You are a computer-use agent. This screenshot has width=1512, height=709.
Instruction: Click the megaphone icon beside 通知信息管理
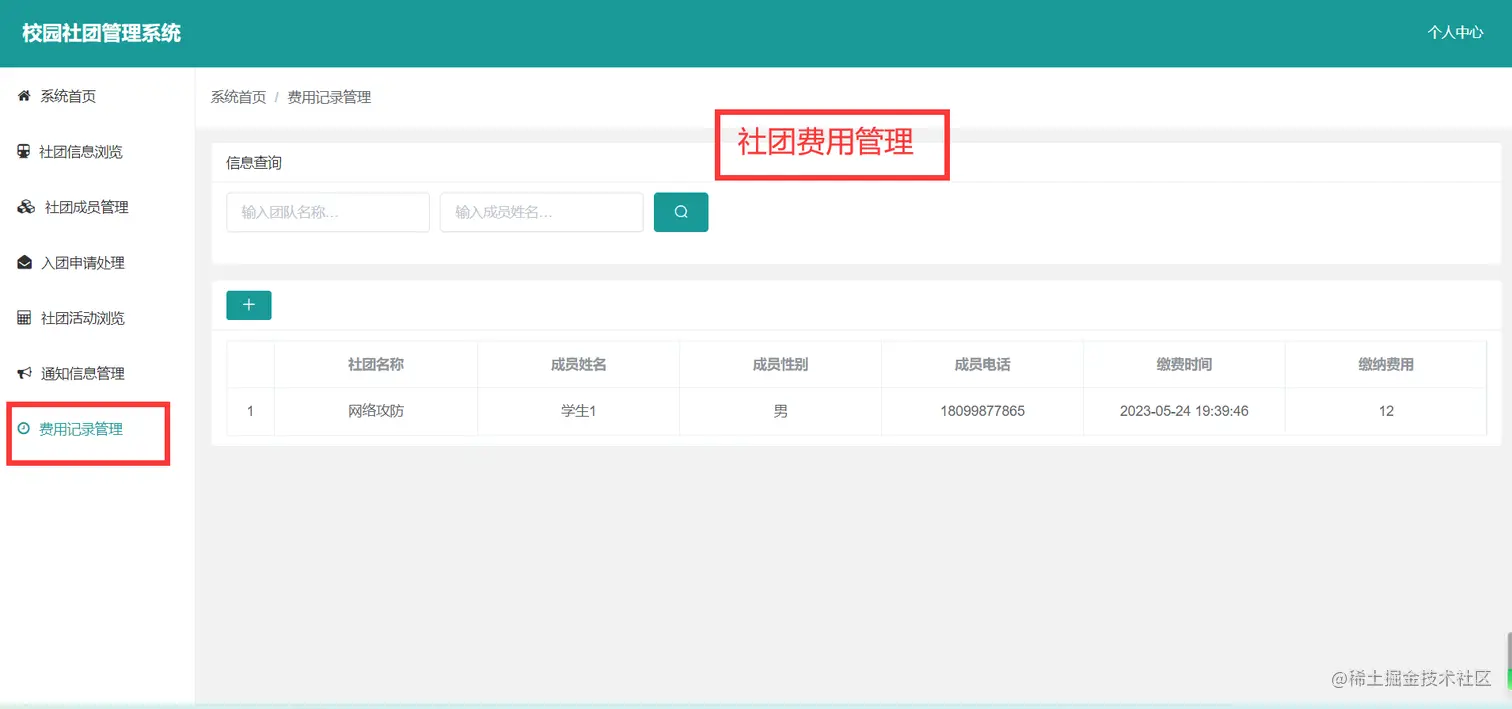25,373
